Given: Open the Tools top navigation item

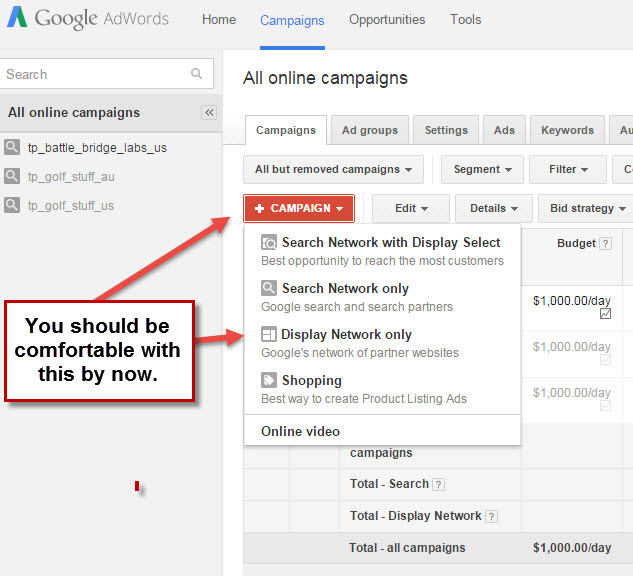Looking at the screenshot, I should pos(465,19).
